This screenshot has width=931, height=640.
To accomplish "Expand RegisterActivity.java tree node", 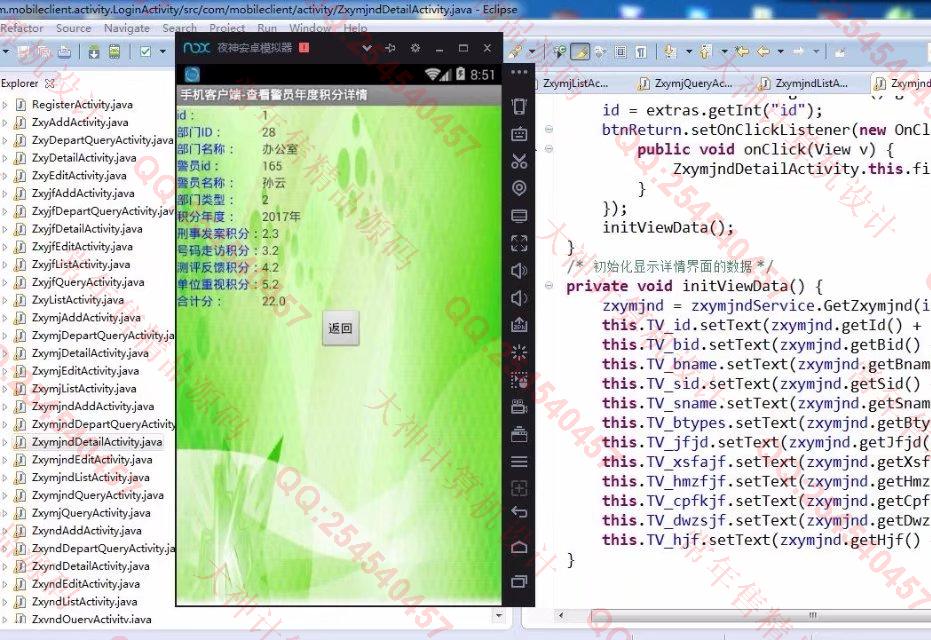I will point(5,104).
